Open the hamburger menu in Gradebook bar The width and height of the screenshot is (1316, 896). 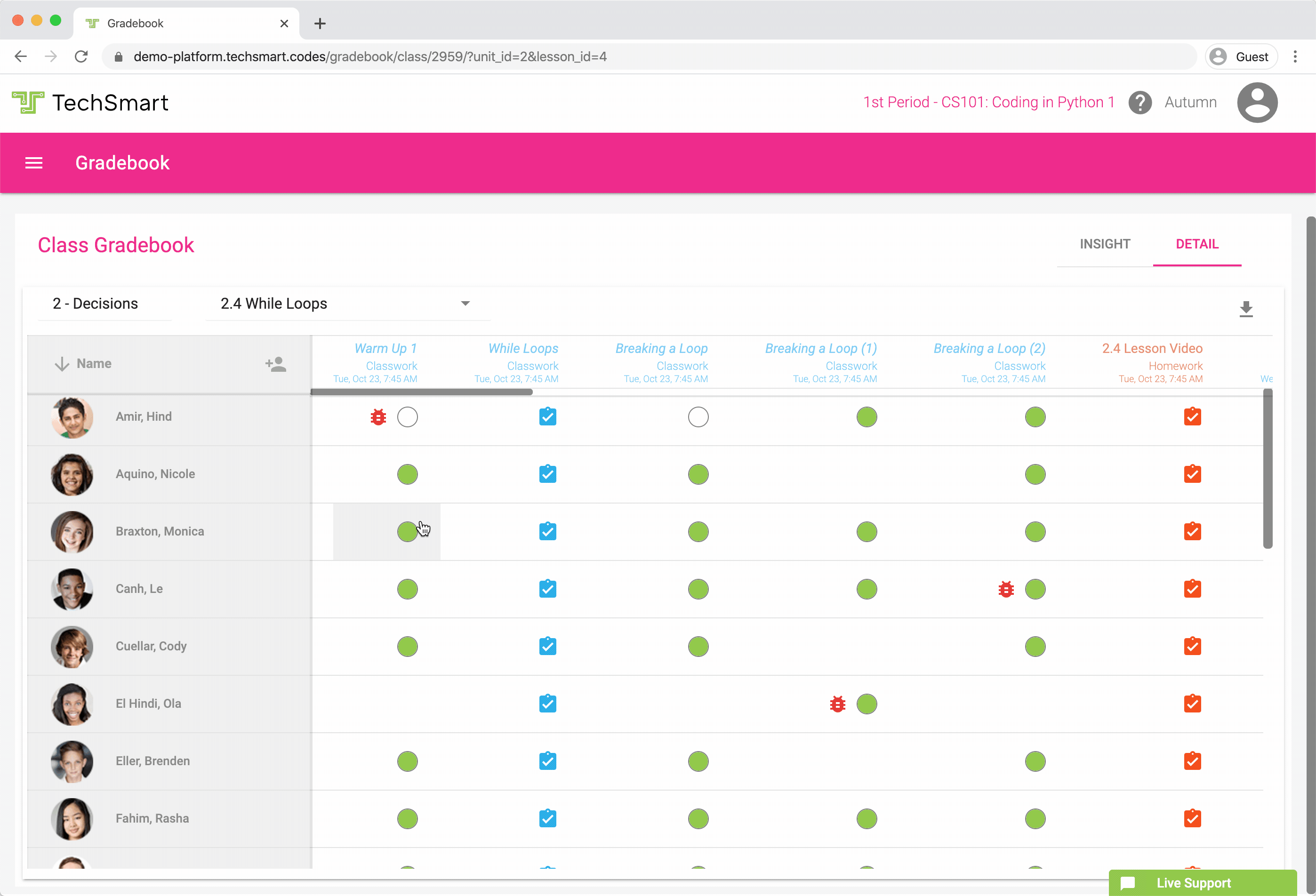coord(34,163)
